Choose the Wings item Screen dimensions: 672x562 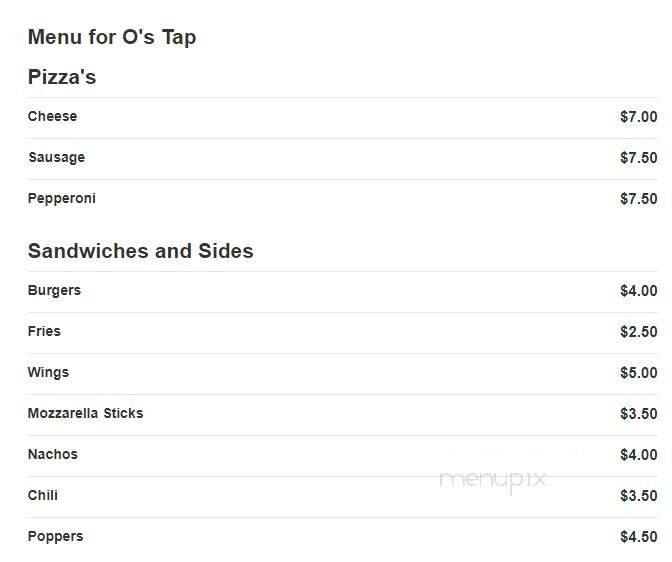(x=48, y=372)
